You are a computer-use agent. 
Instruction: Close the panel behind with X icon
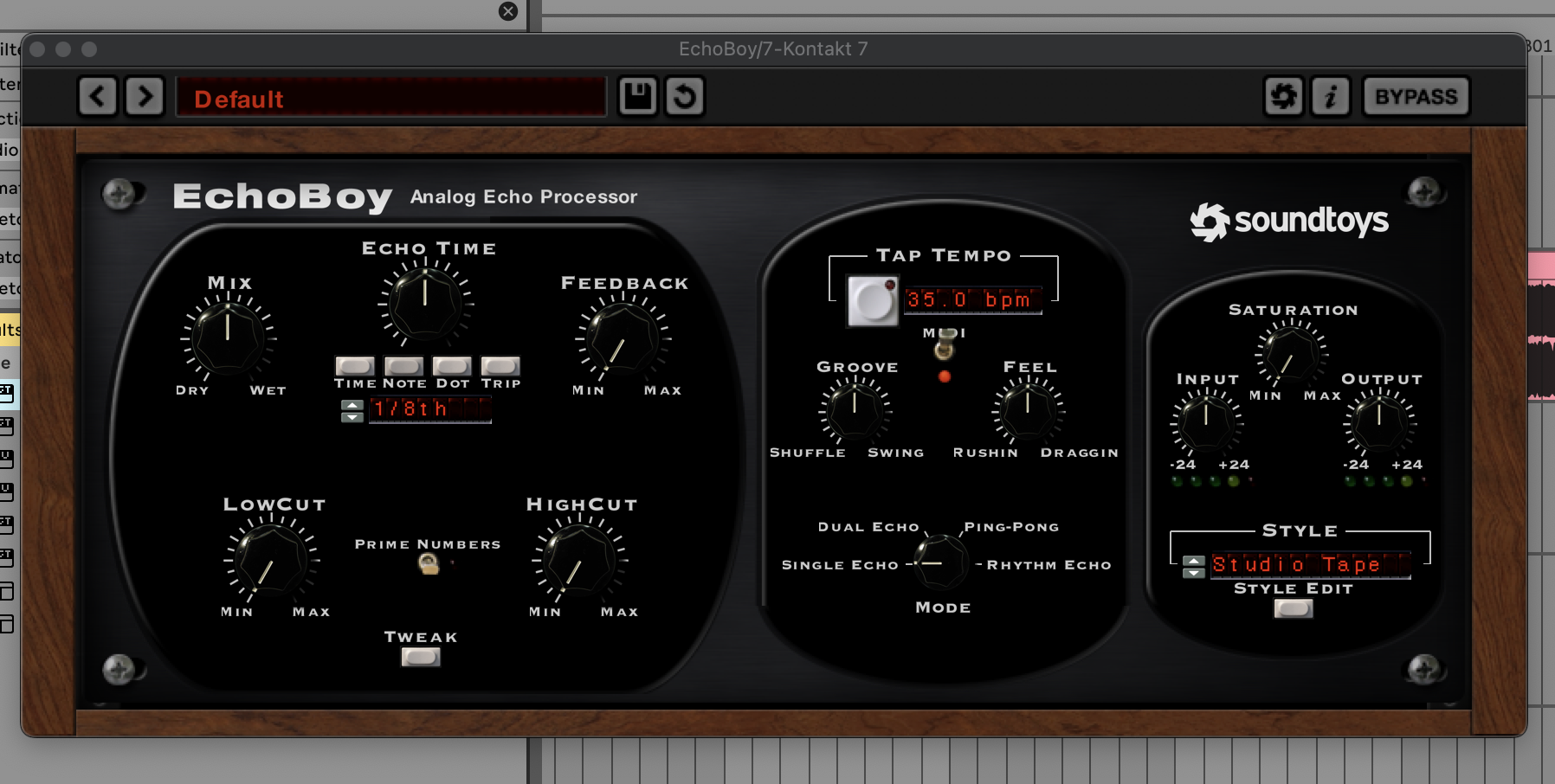508,11
